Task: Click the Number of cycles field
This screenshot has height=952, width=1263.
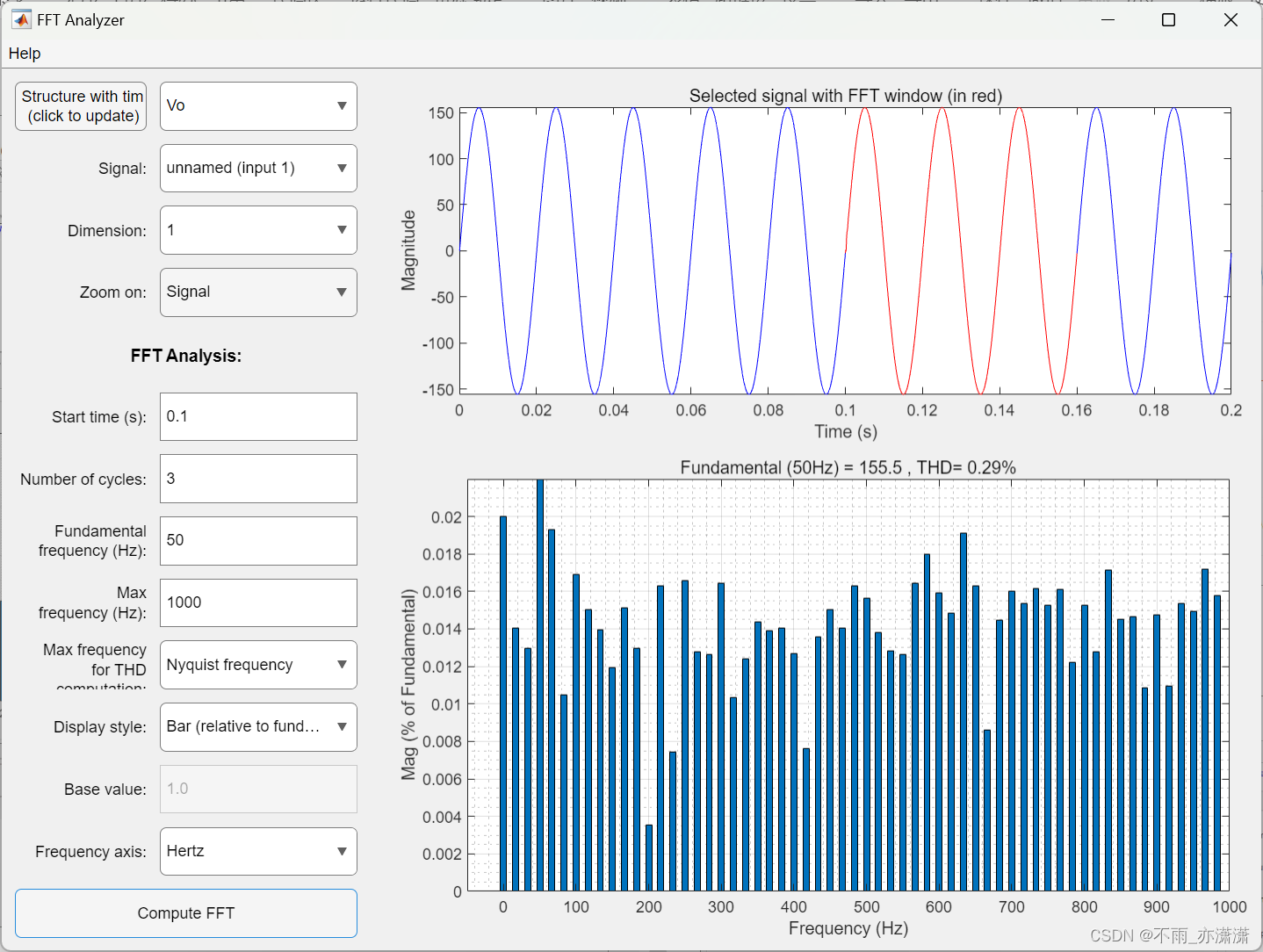Action: pos(258,479)
